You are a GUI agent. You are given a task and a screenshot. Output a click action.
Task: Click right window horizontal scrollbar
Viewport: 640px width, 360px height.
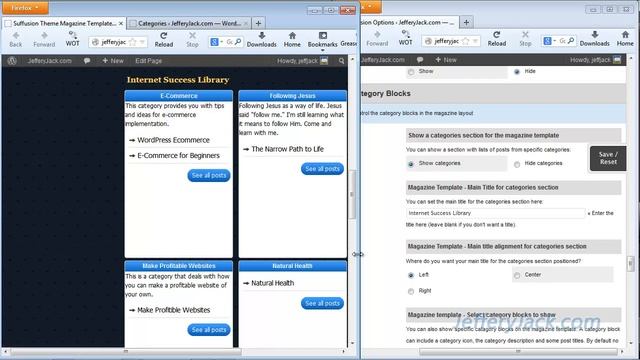(518, 351)
